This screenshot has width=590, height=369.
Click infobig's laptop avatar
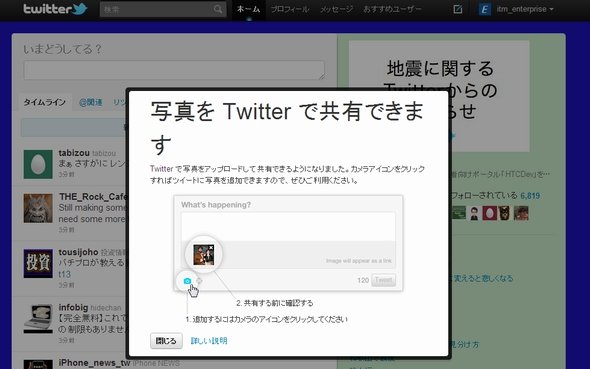38,319
